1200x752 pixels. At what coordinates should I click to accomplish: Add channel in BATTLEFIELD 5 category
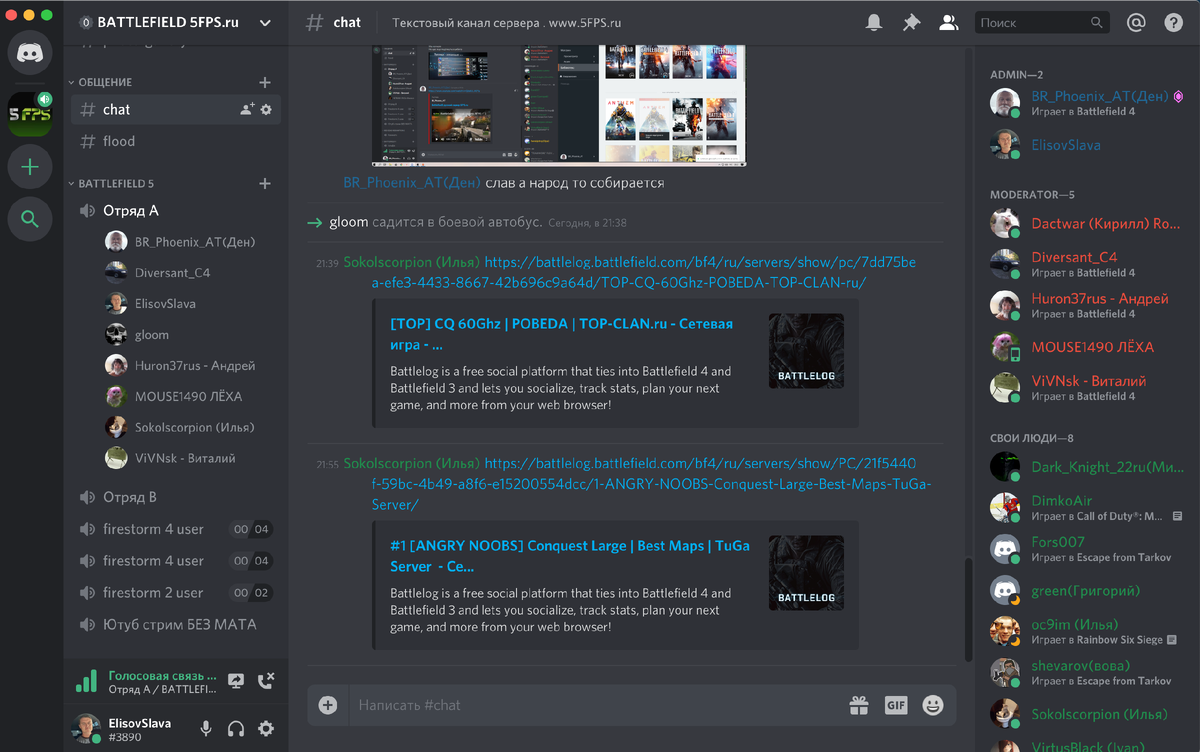(x=265, y=184)
